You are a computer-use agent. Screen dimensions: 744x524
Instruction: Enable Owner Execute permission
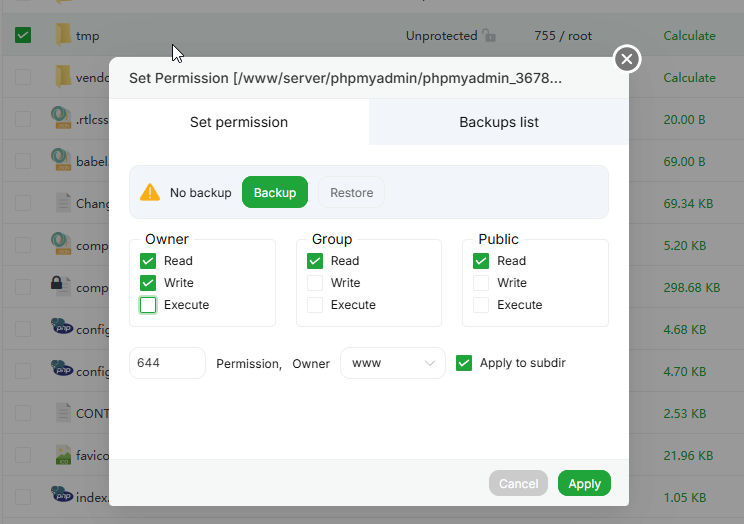pyautogui.click(x=149, y=305)
